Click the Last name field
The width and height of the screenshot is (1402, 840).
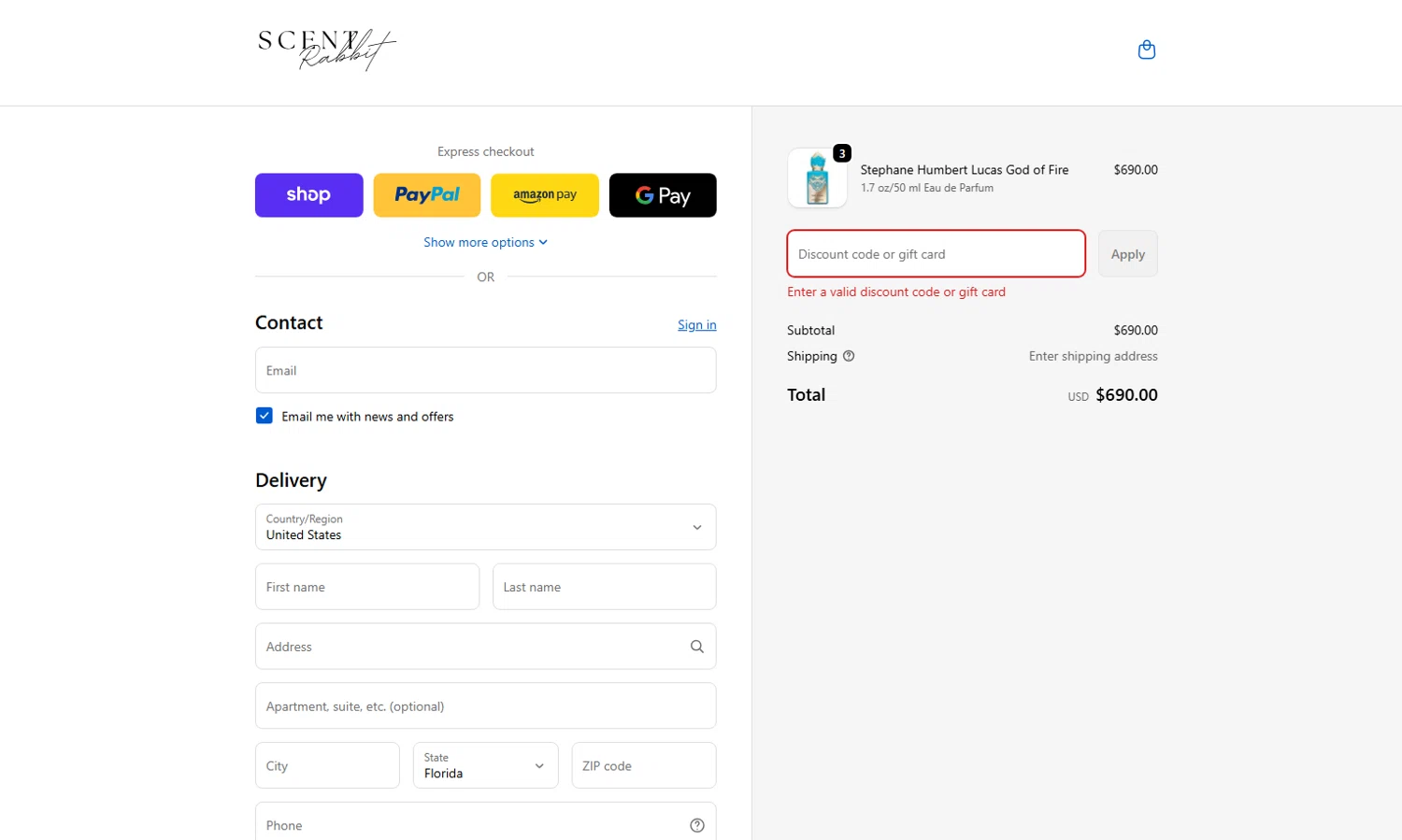pyautogui.click(x=605, y=587)
